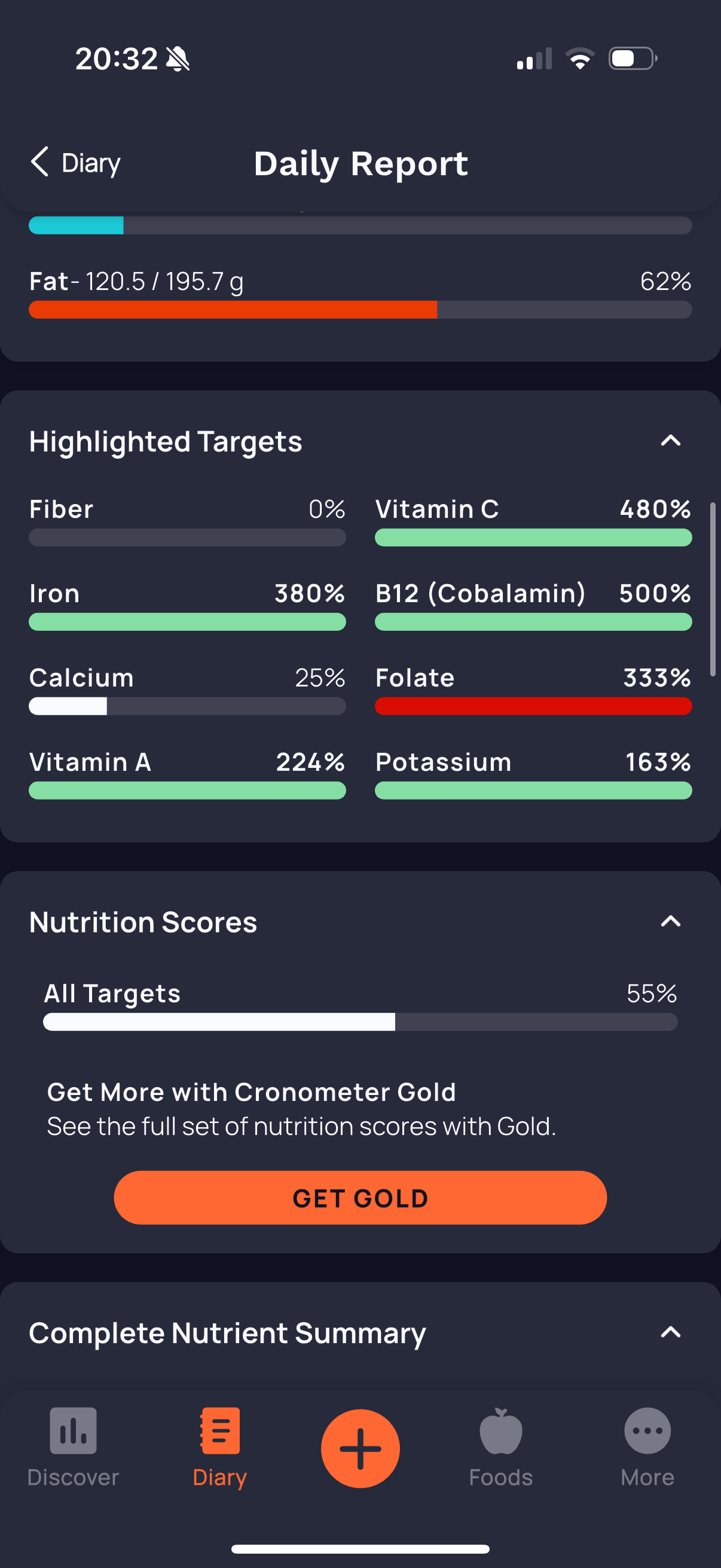This screenshot has height=1568, width=721.
Task: Tap the Wi-Fi status icon
Action: [x=580, y=59]
